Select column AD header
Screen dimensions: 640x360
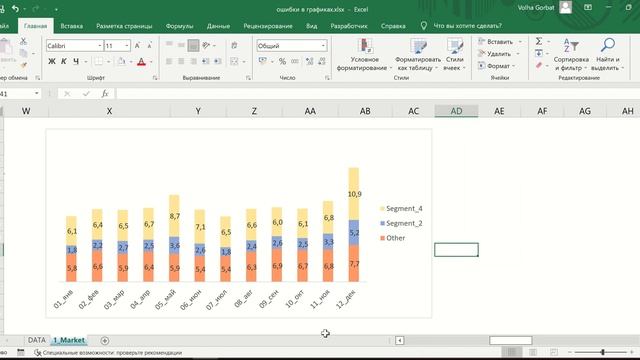[x=456, y=111]
